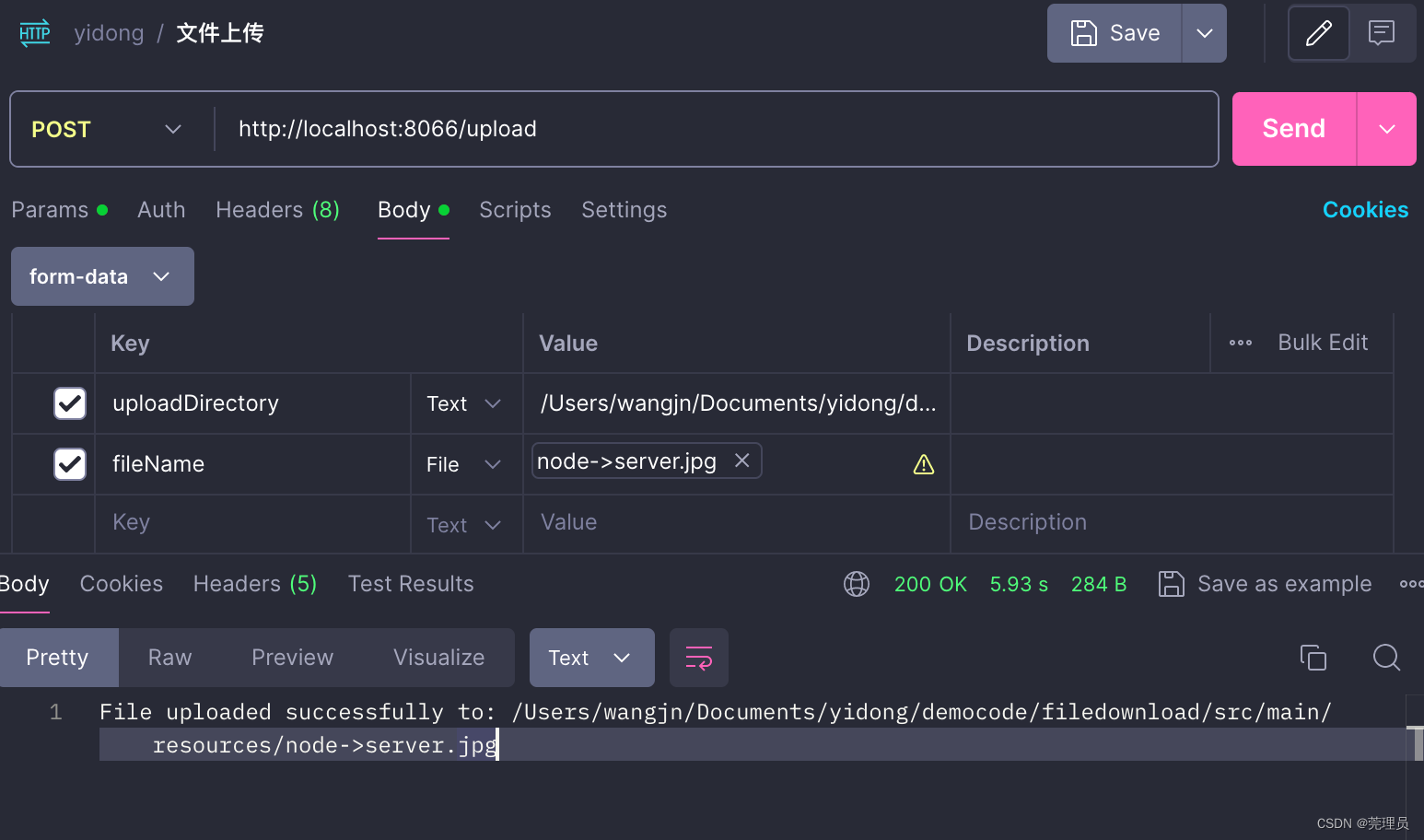Switch to Visualize view
The height and width of the screenshot is (840, 1424).
pyautogui.click(x=439, y=658)
